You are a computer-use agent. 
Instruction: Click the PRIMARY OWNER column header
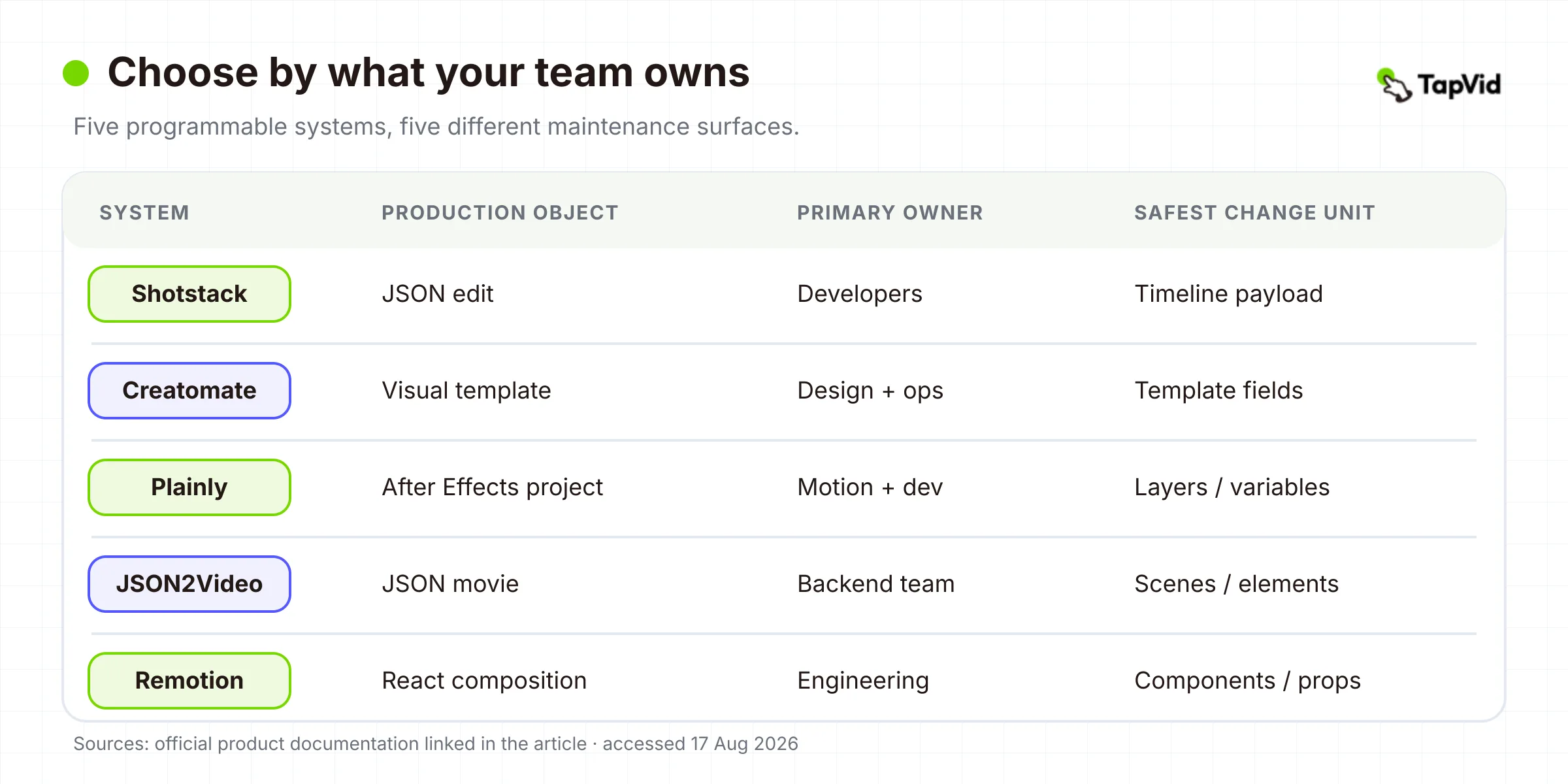pyautogui.click(x=890, y=212)
